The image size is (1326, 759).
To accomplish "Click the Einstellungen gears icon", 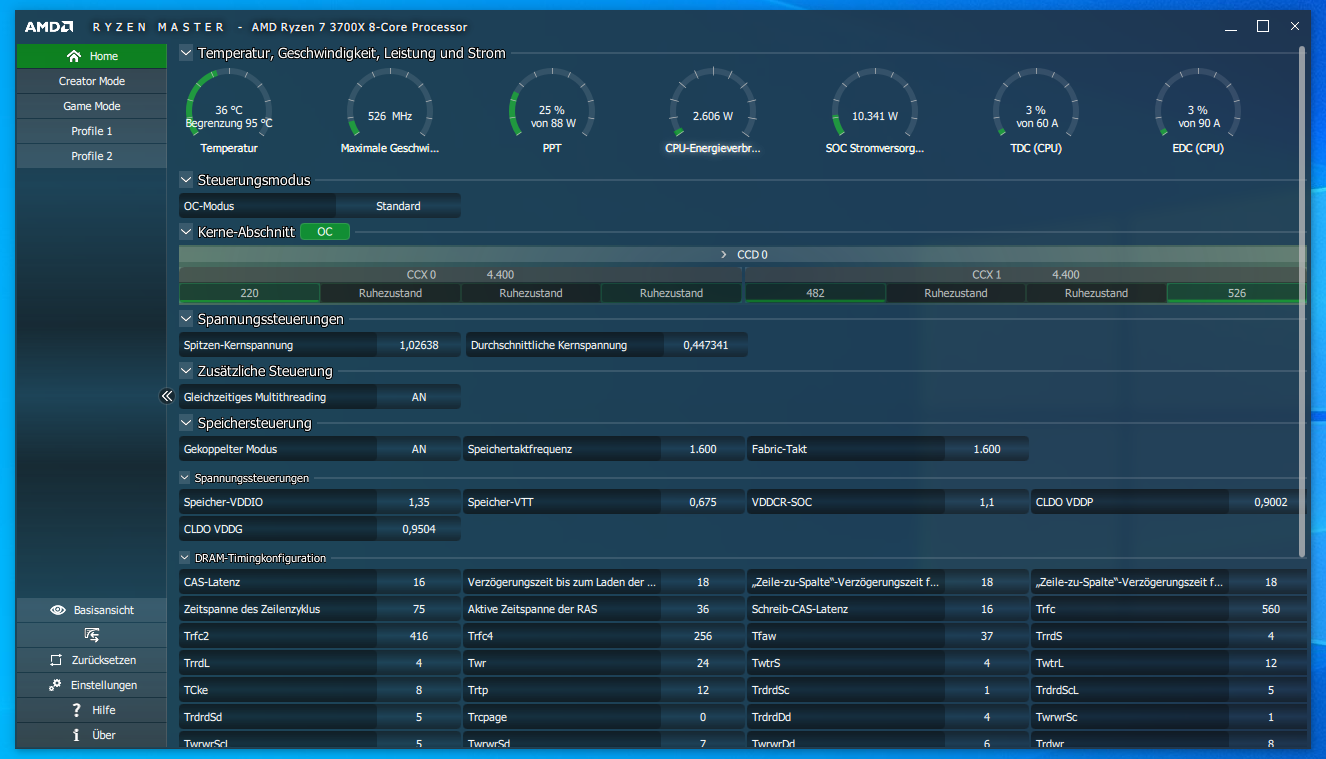I will pyautogui.click(x=56, y=685).
